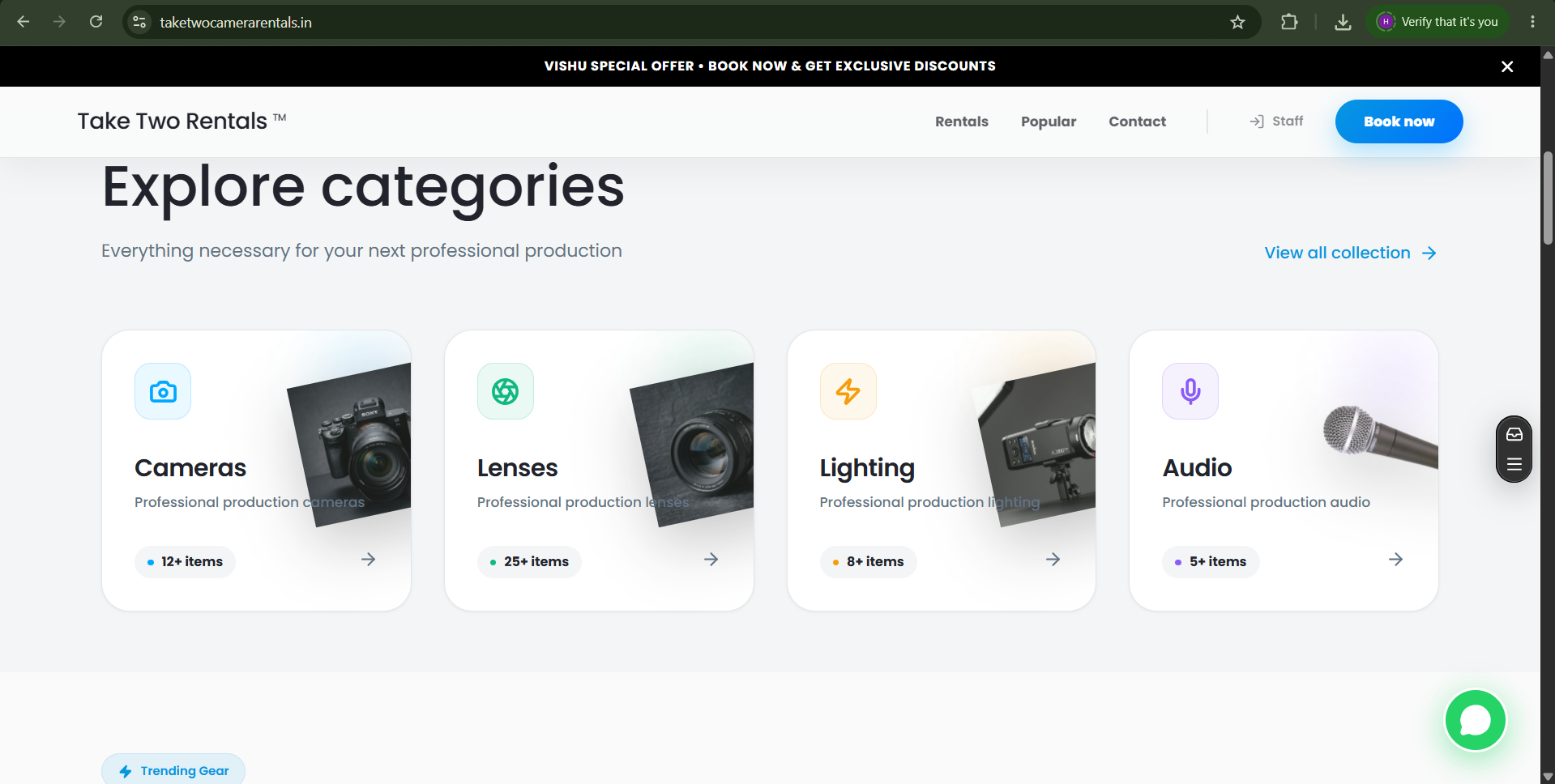Image resolution: width=1555 pixels, height=784 pixels.
Task: Click the lens photo thumbnail
Action: point(693,445)
